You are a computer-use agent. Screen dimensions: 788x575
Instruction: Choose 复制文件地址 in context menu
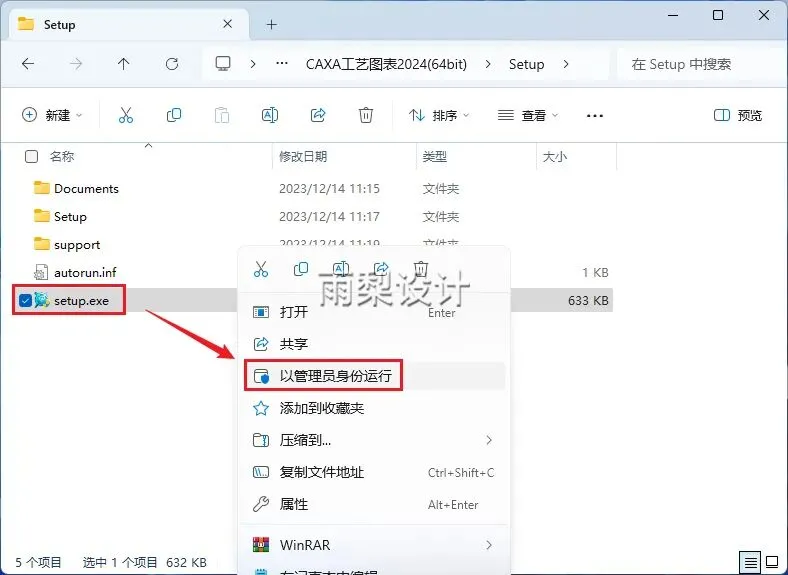point(373,472)
